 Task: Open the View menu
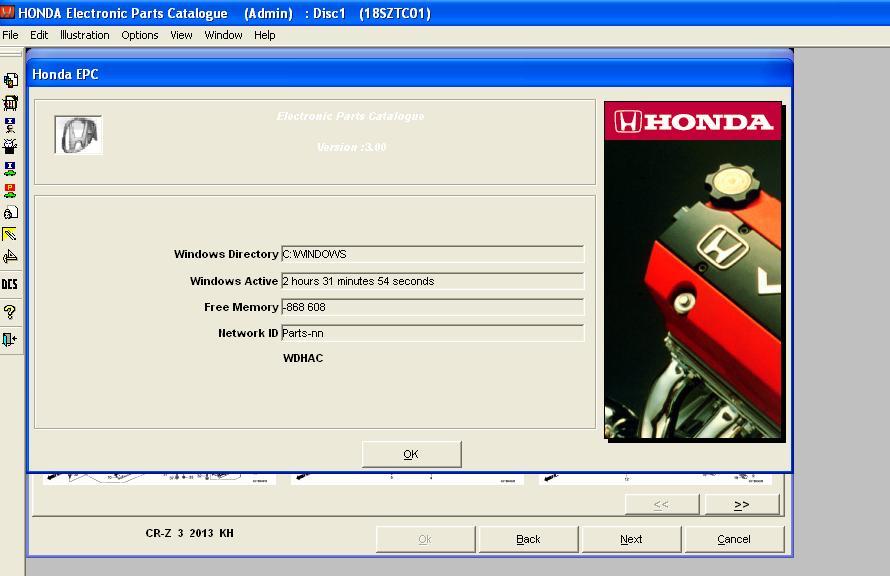181,35
